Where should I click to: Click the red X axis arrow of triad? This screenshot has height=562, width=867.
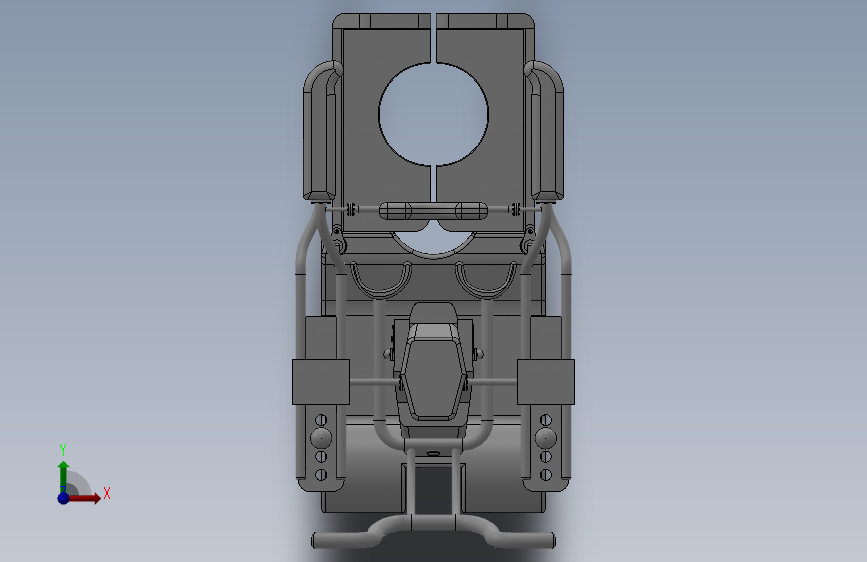[84, 498]
